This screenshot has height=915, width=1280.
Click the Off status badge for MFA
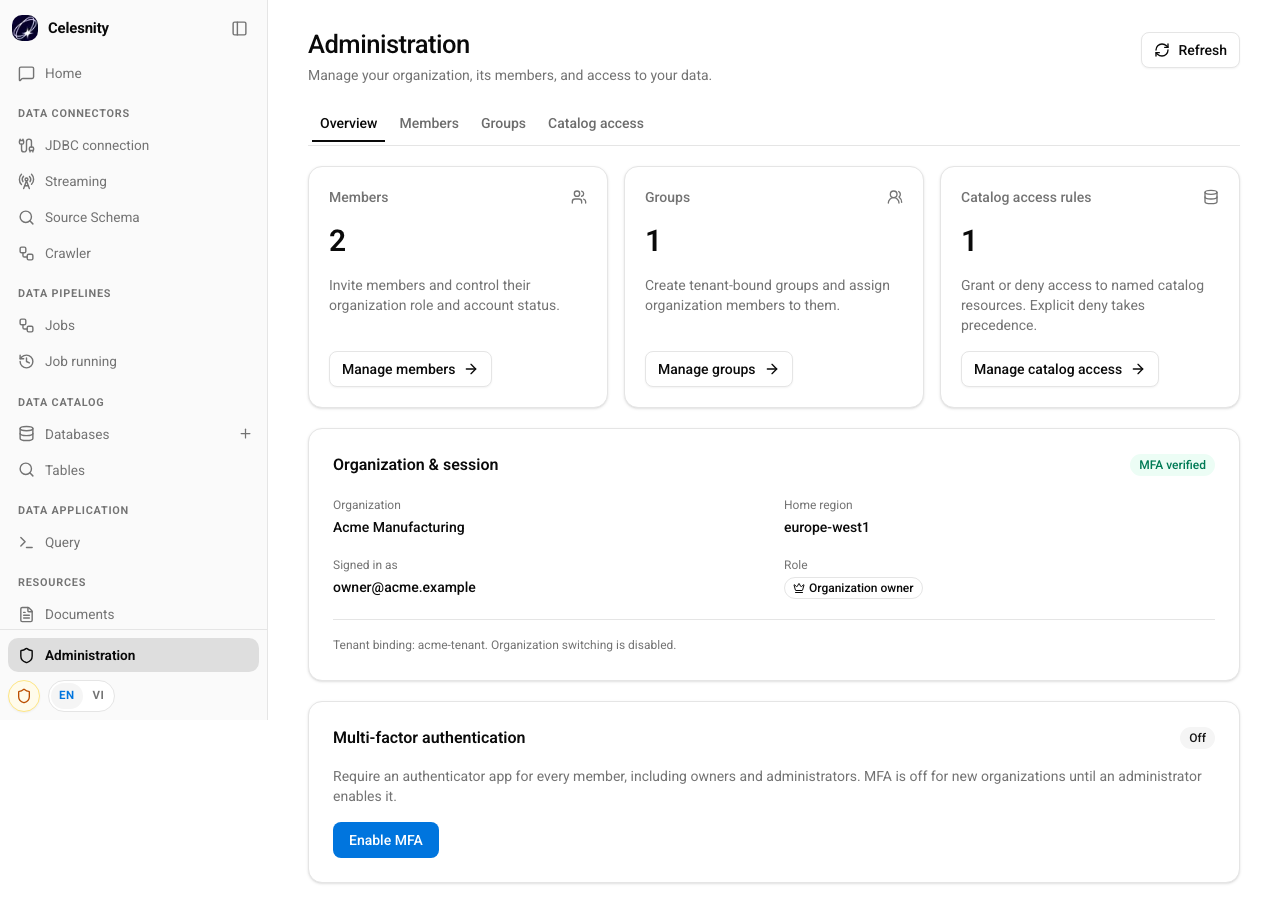(1197, 738)
